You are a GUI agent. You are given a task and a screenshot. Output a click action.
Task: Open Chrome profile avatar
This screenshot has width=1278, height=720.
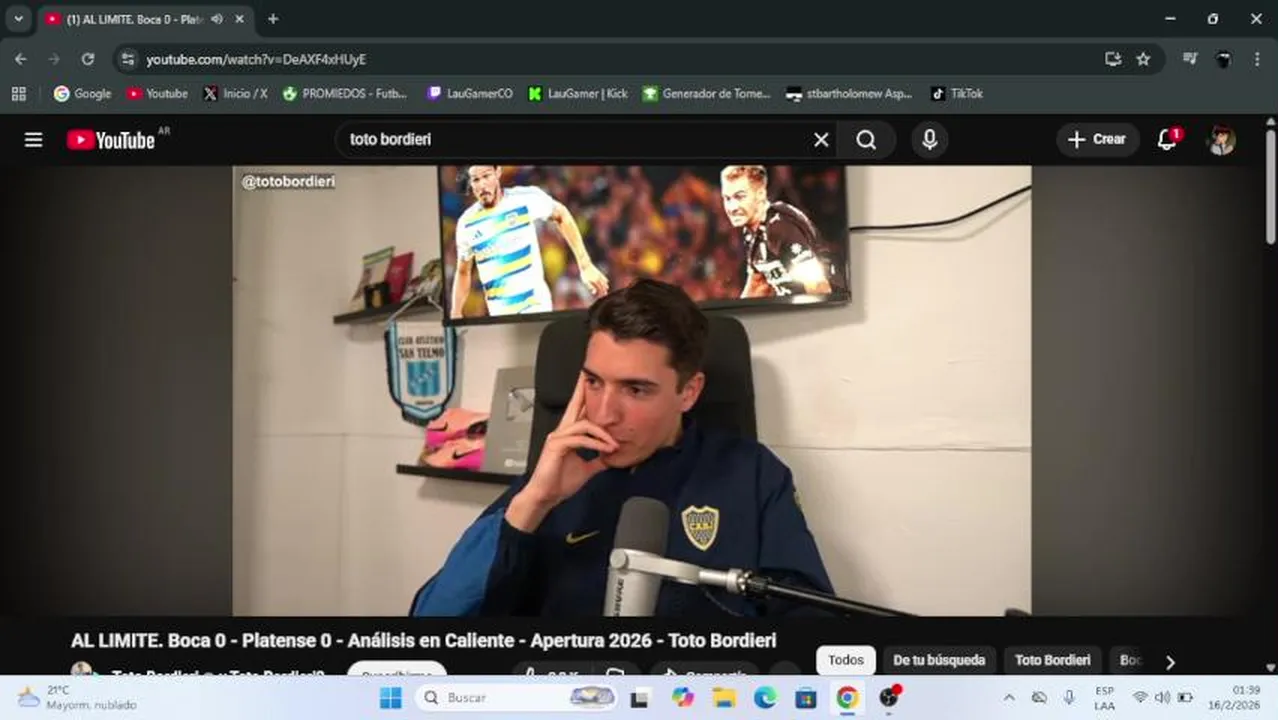tap(1223, 59)
